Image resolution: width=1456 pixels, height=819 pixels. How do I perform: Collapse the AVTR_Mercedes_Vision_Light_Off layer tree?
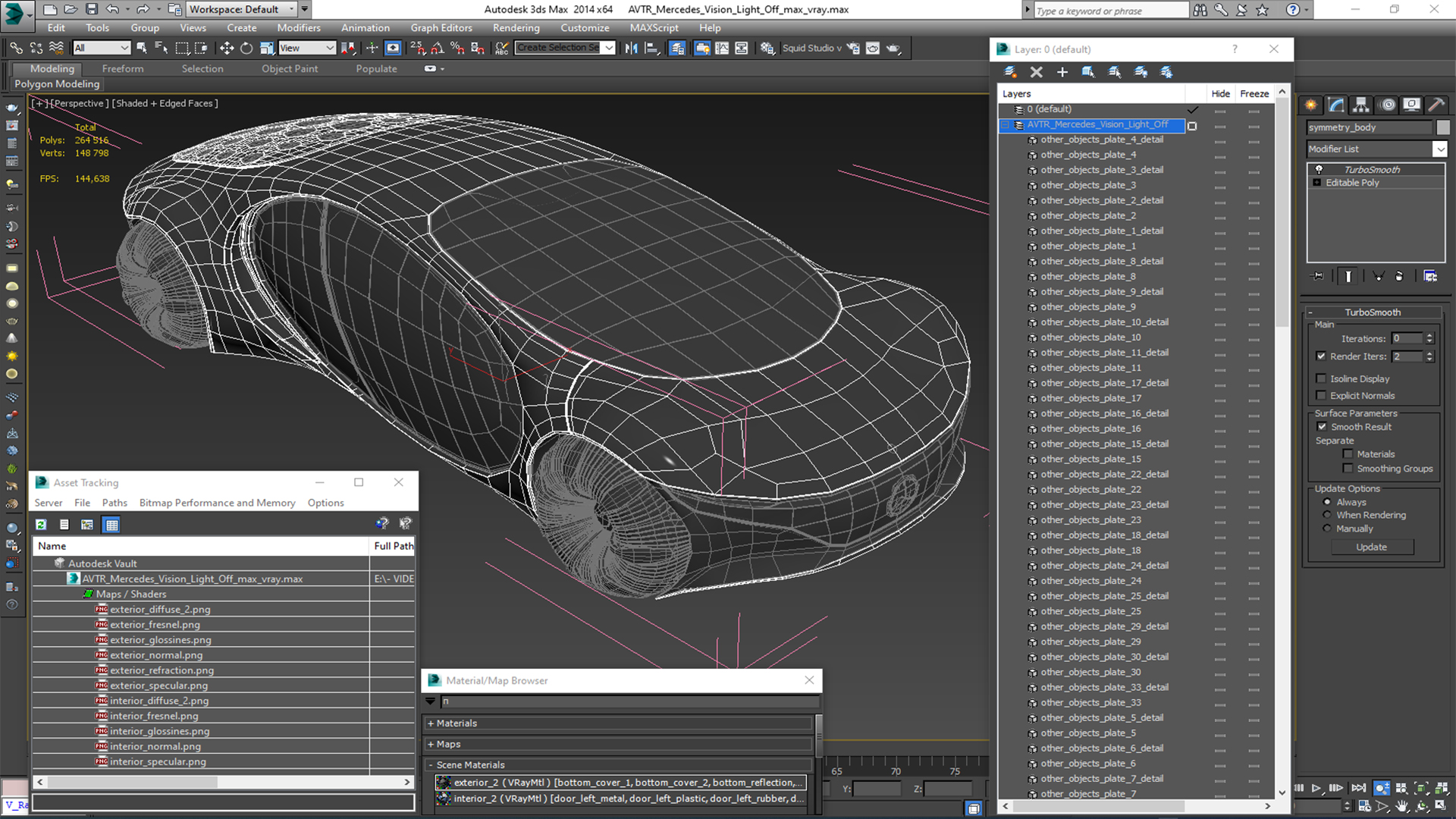point(1006,124)
